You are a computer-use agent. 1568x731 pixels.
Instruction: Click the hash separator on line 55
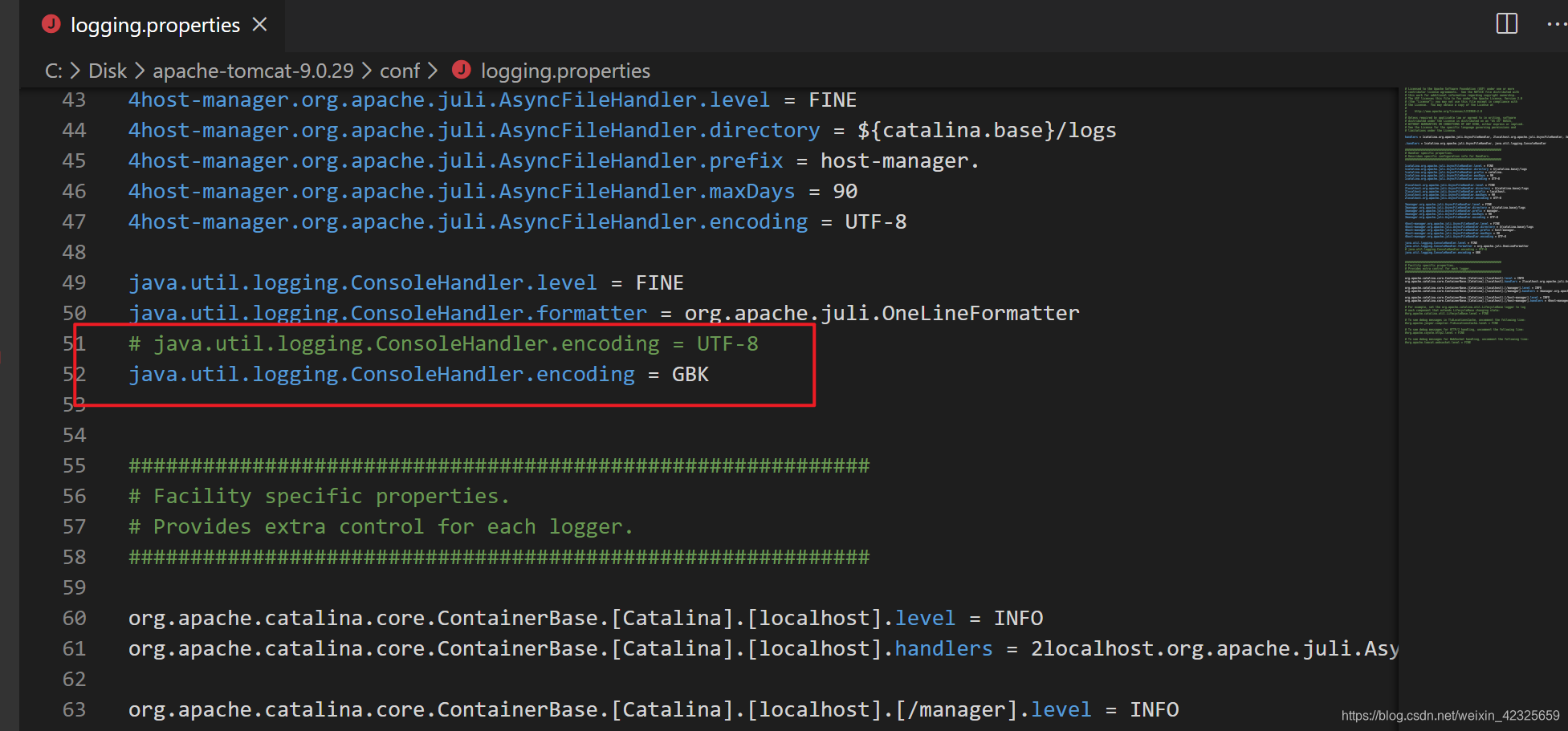[499, 466]
